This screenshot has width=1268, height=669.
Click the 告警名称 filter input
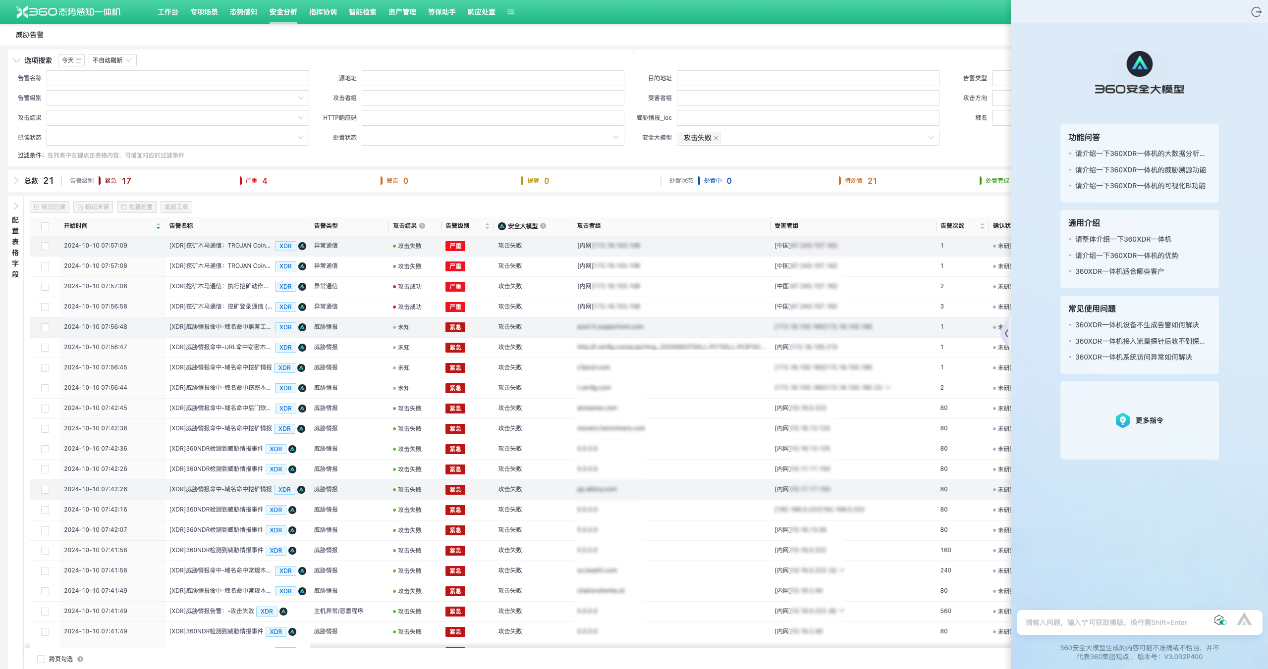pos(177,78)
